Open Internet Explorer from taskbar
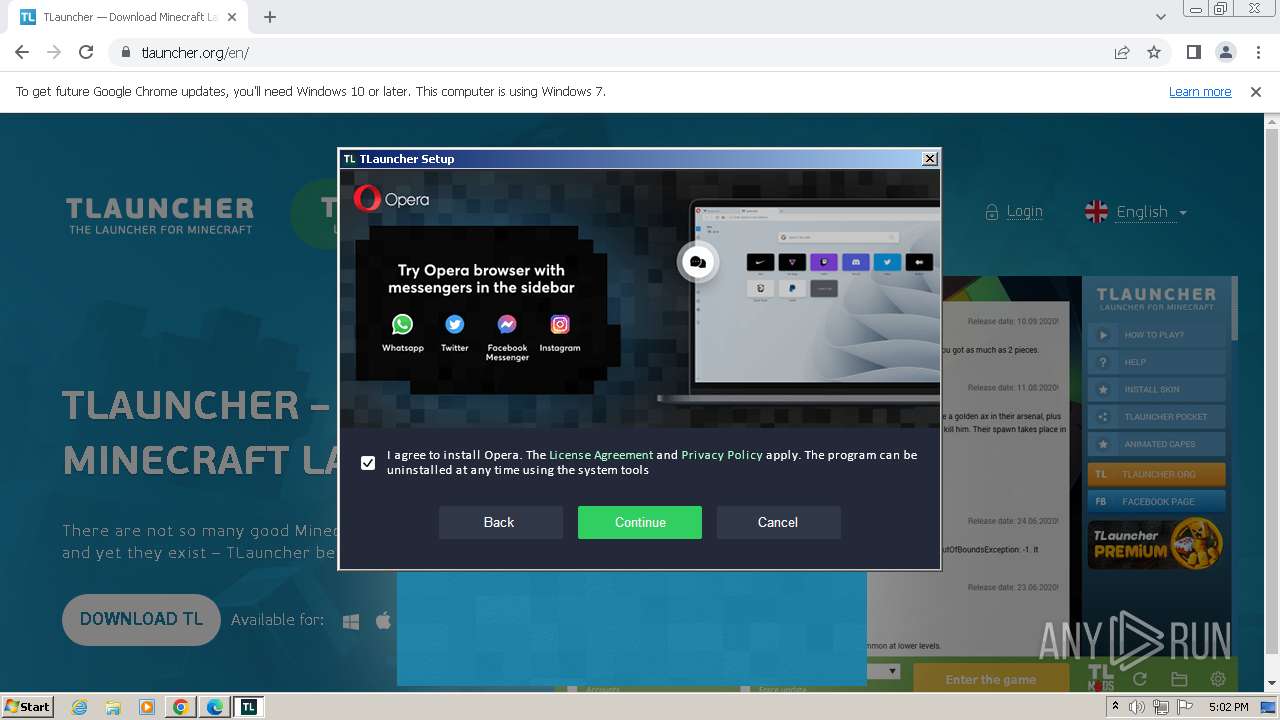 click(80, 707)
